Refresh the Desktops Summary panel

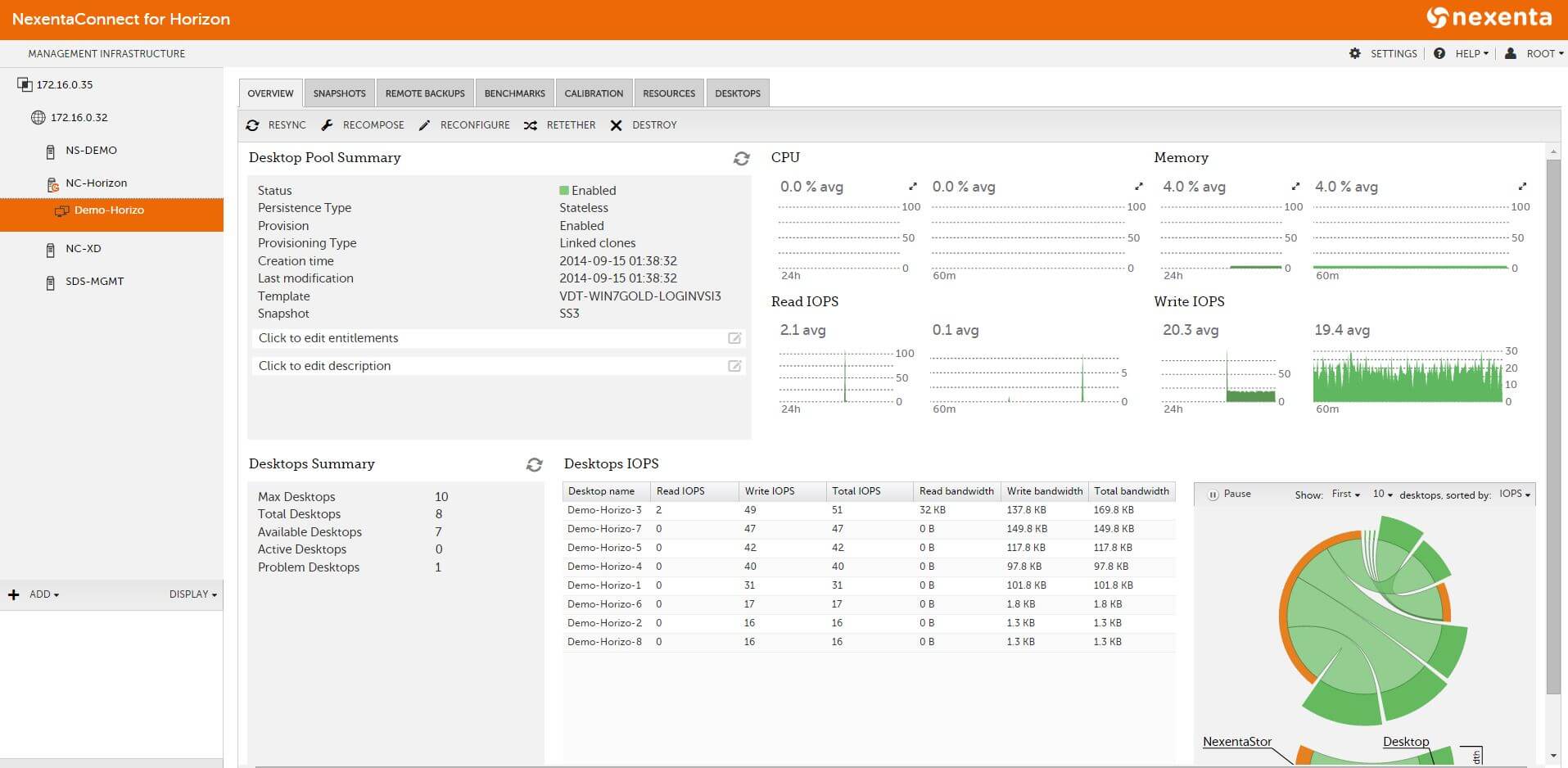coord(534,465)
